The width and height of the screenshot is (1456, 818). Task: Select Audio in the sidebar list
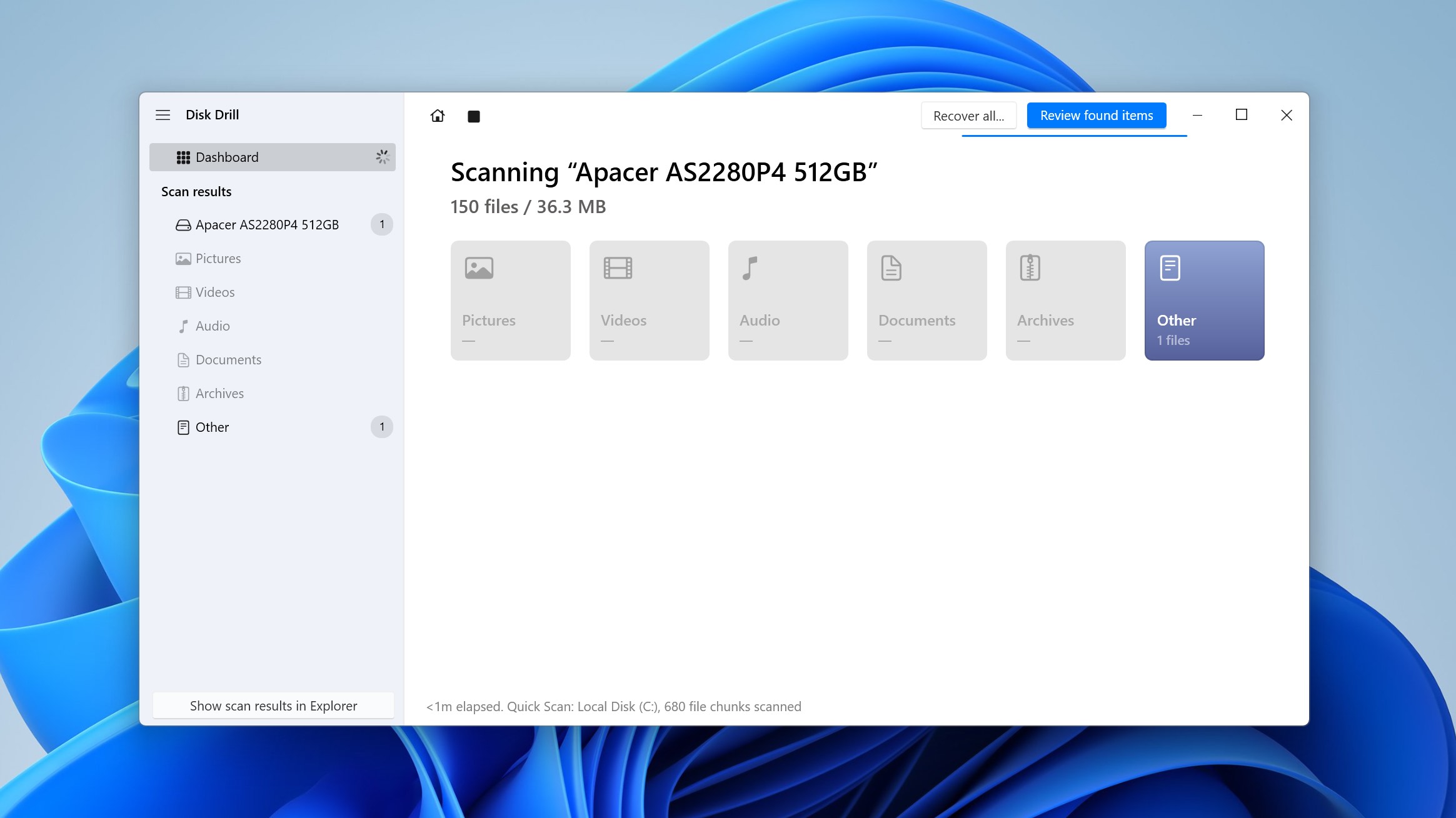click(x=212, y=326)
